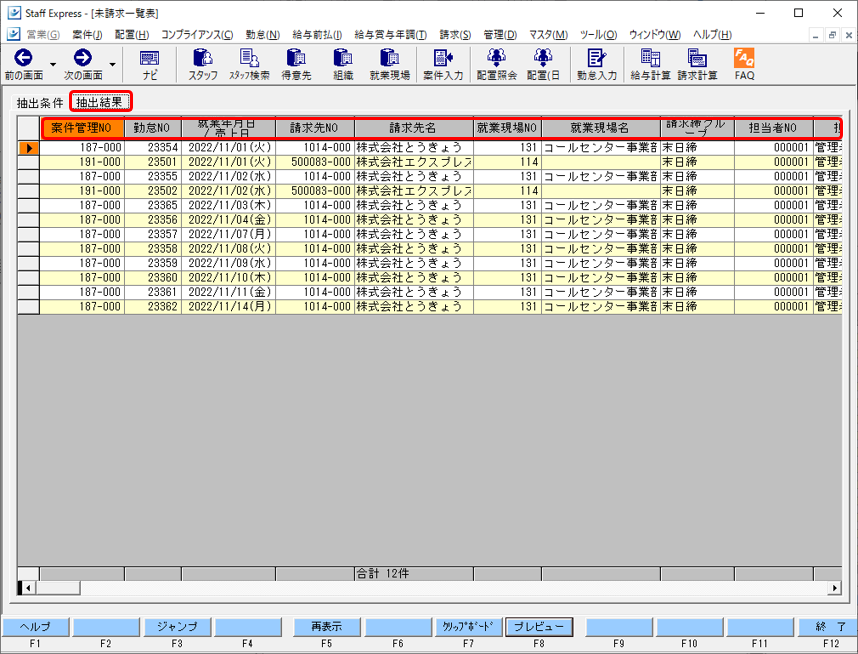This screenshot has width=858, height=654.
Task: Sort by the 勤怠NO column header
Action: [153, 128]
